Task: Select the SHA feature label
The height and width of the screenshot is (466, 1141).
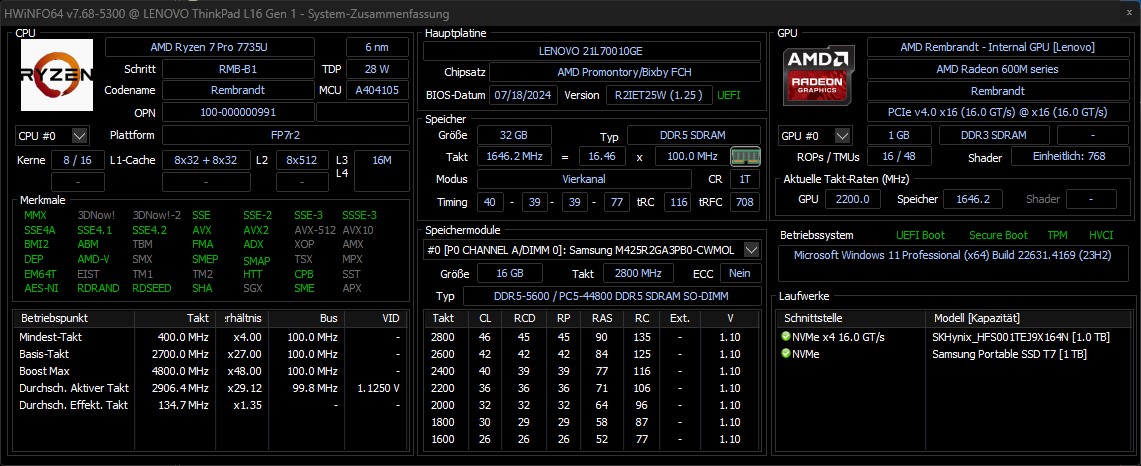Action: [x=202, y=288]
